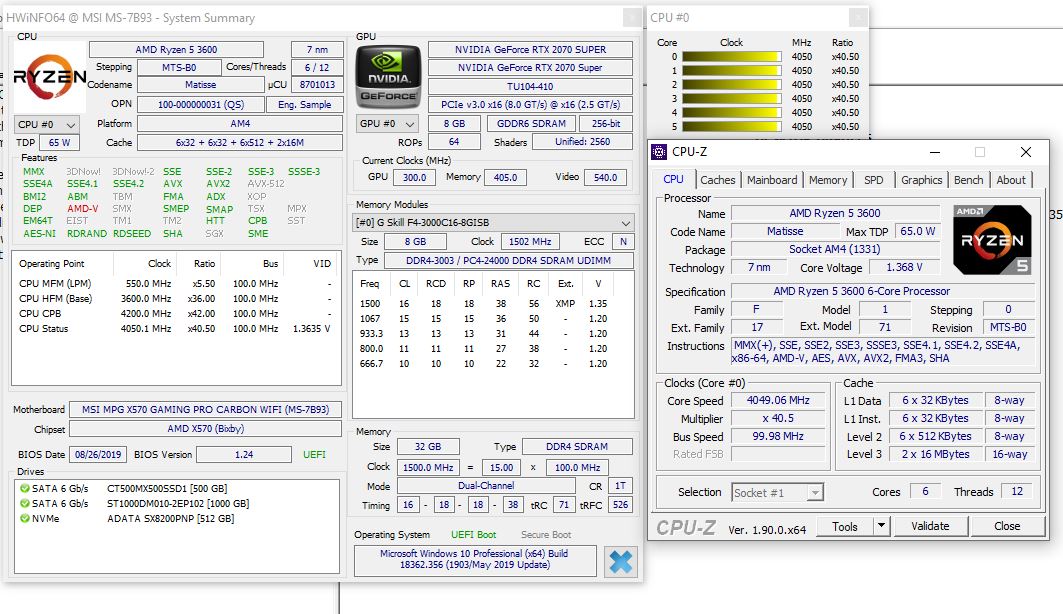Click the AMD X570 (Bixby) chipset field
The height and width of the screenshot is (614, 1063).
click(205, 428)
